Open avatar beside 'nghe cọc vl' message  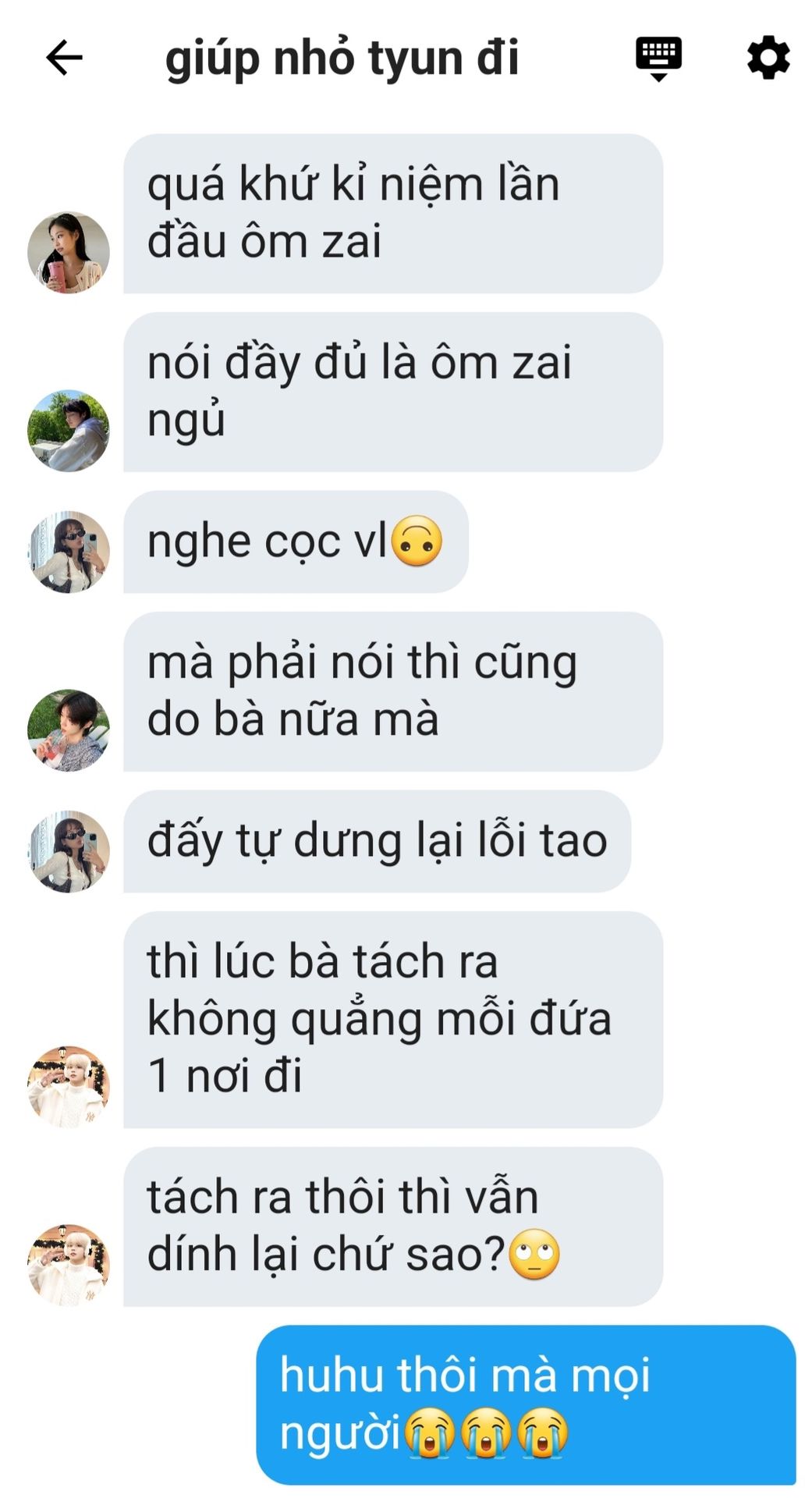tap(69, 552)
